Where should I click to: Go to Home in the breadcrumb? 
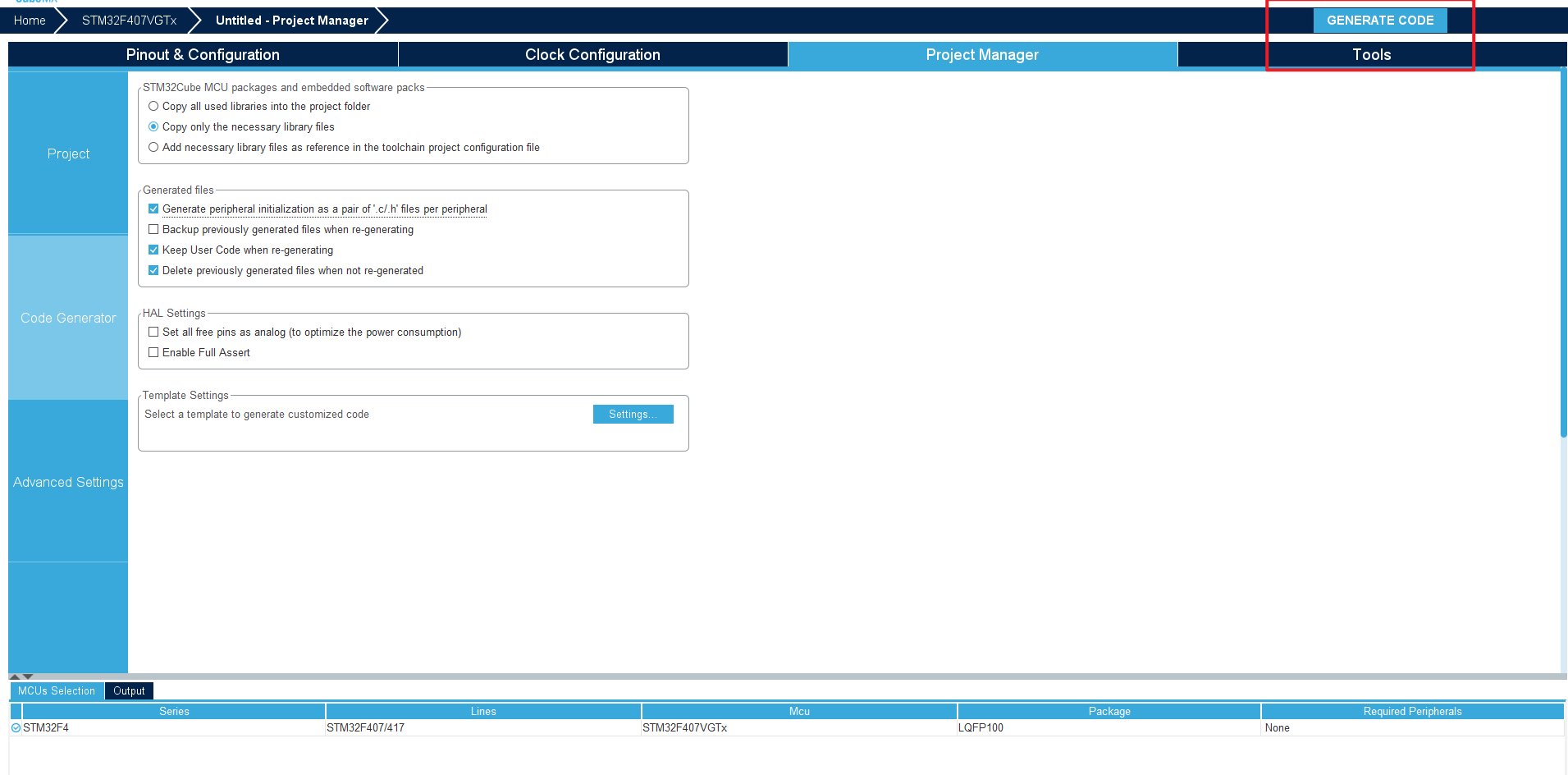(30, 21)
